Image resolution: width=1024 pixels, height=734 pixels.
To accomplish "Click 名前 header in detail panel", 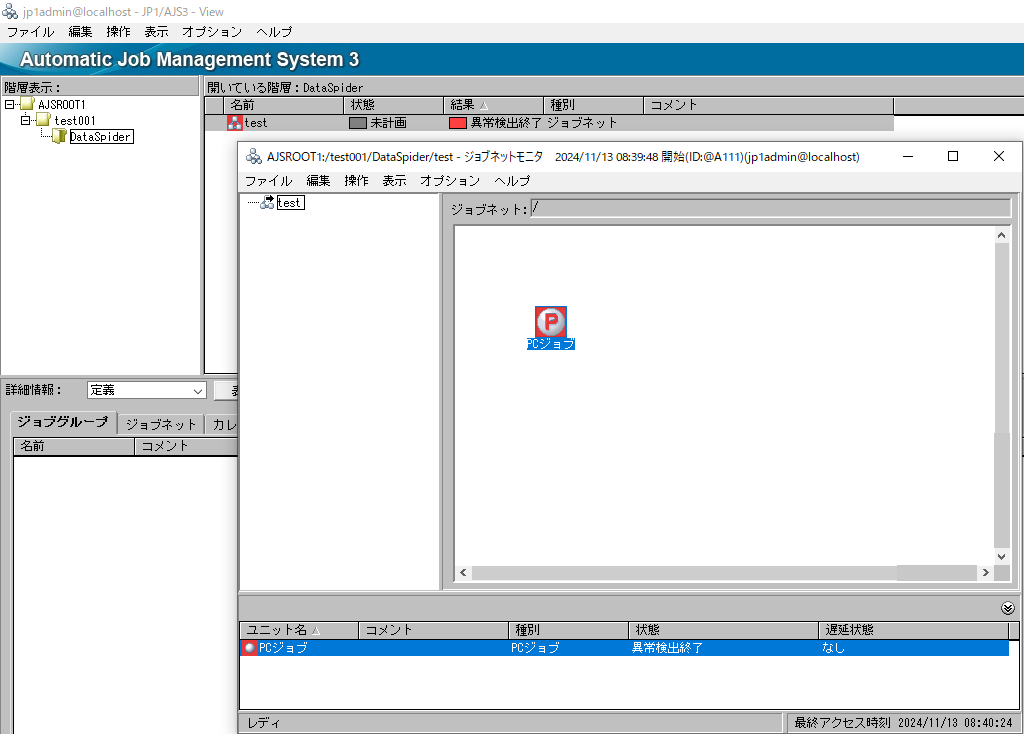I will (74, 447).
